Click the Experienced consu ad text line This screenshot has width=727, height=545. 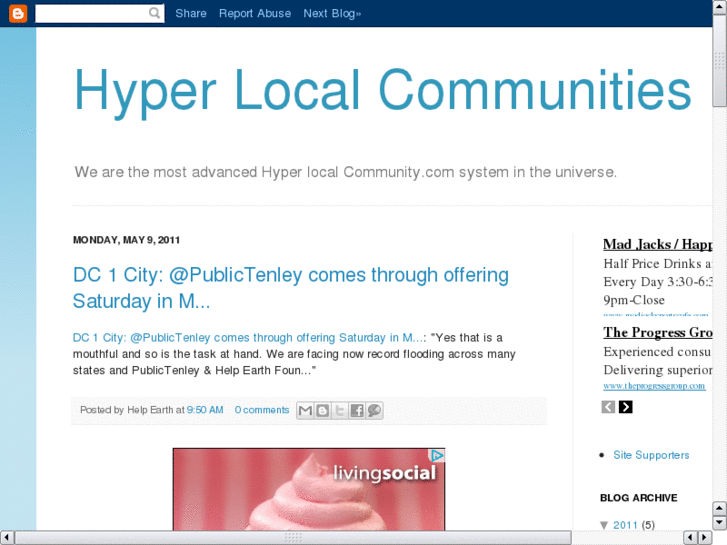[x=657, y=352]
